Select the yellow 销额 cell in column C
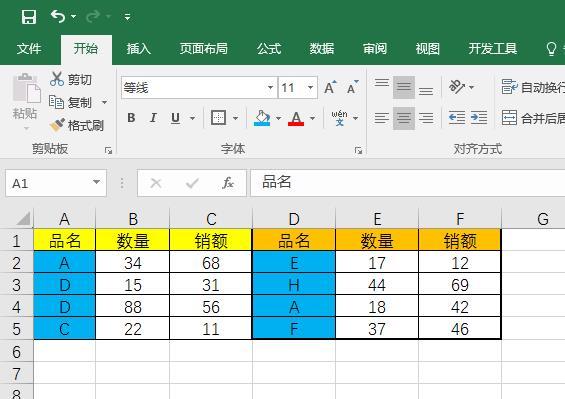 click(x=211, y=240)
